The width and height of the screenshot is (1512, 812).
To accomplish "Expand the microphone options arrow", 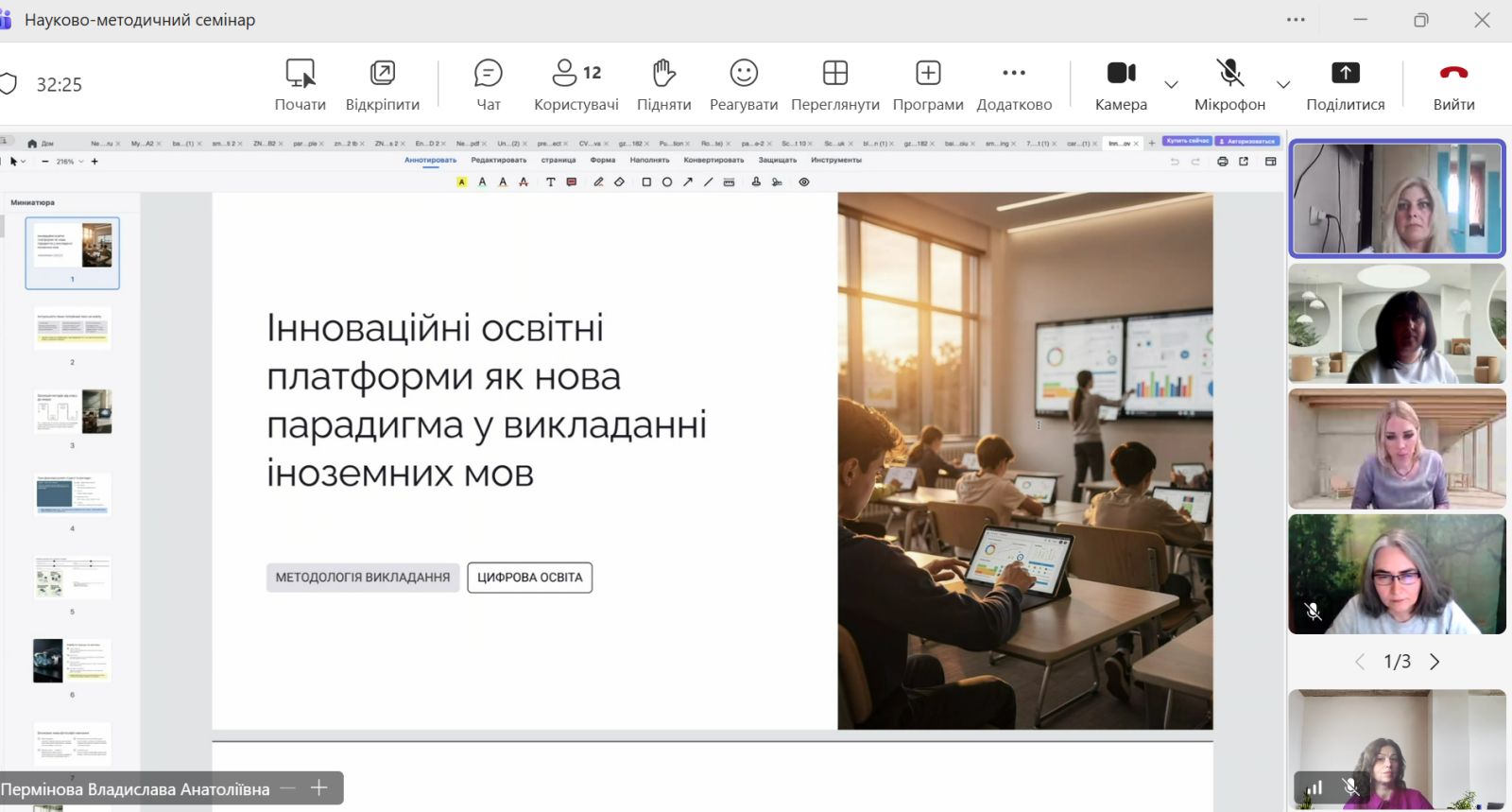I will coord(1283,85).
